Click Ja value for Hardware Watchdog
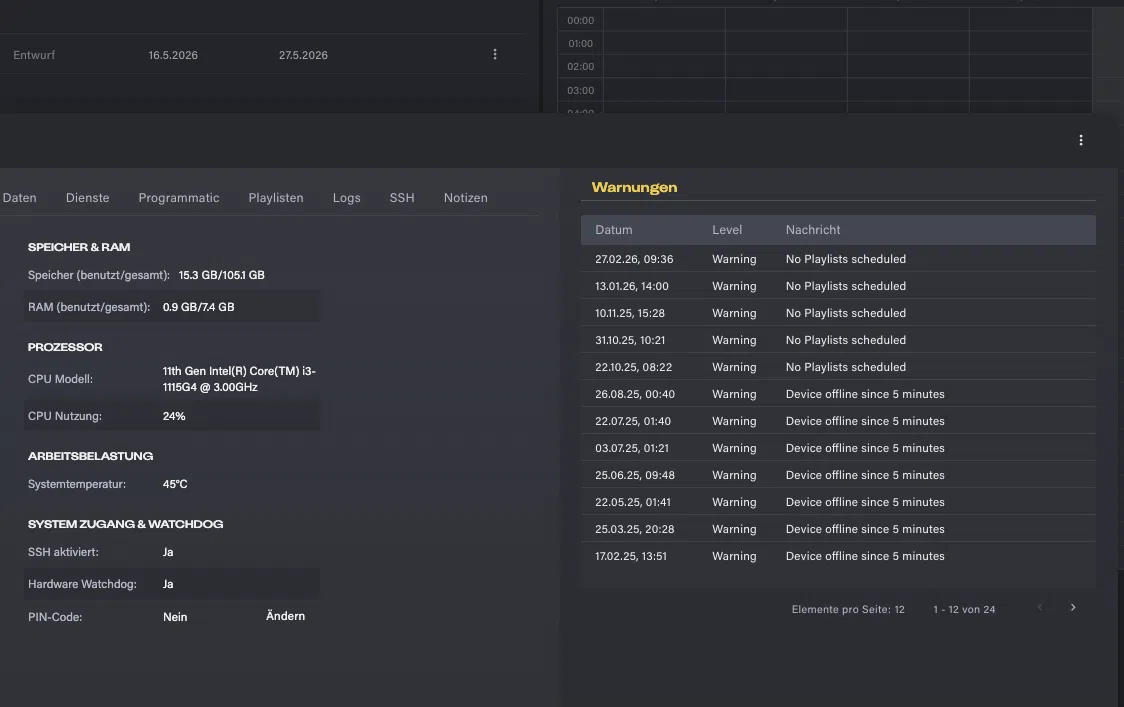 [x=168, y=584]
